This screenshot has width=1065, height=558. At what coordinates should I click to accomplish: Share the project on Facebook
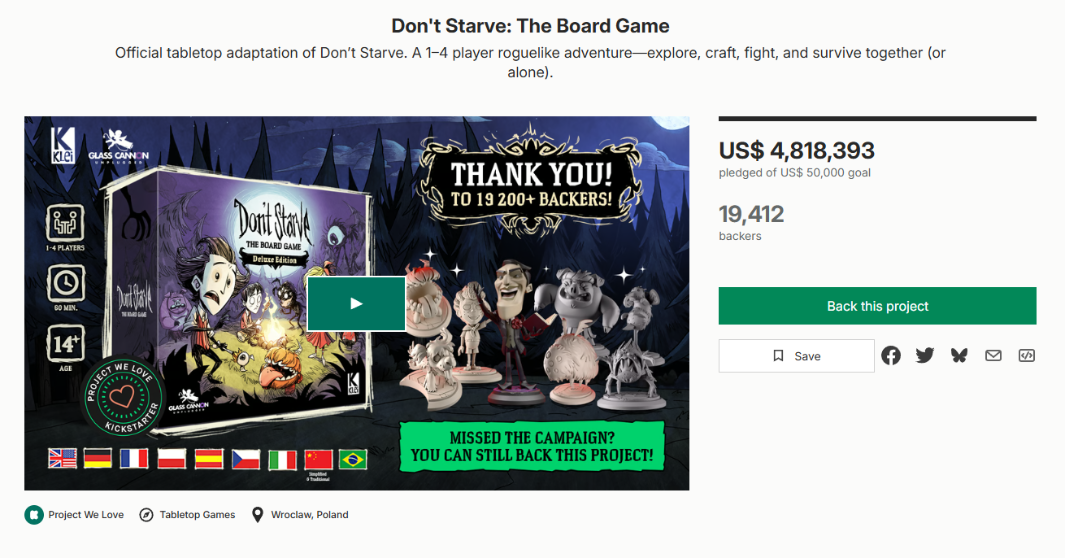point(891,355)
